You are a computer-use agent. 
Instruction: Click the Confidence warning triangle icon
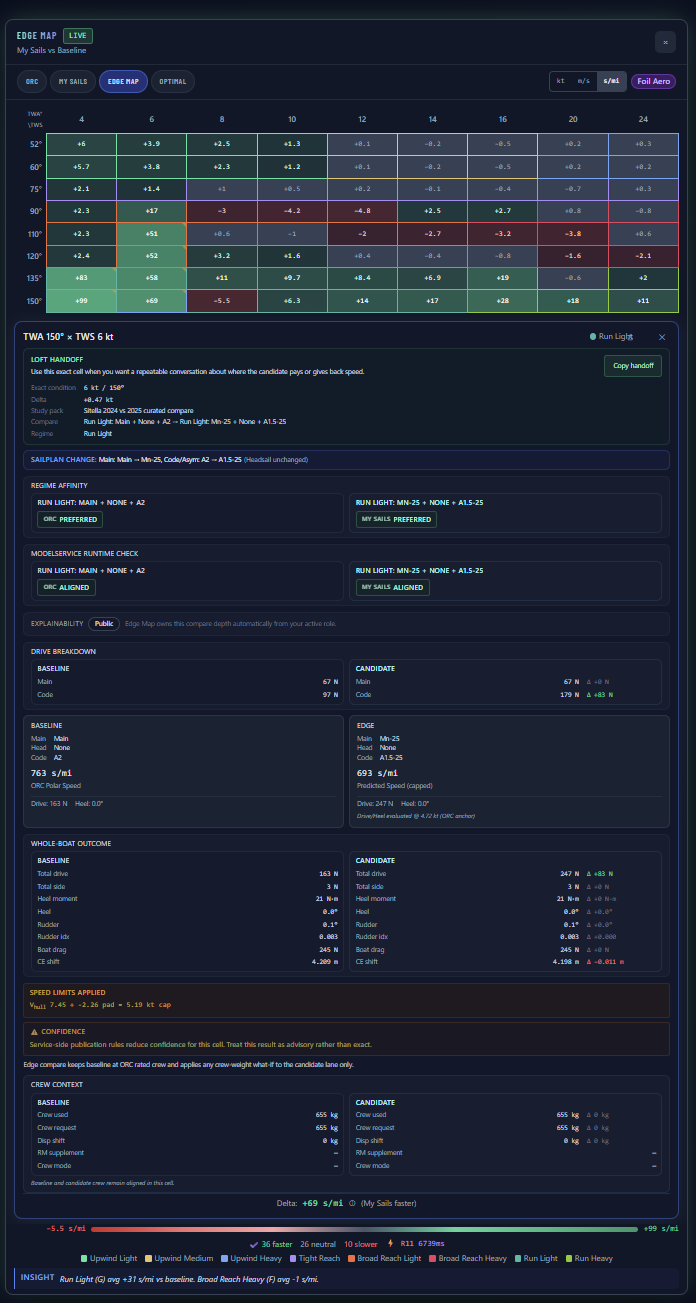(x=35, y=1031)
